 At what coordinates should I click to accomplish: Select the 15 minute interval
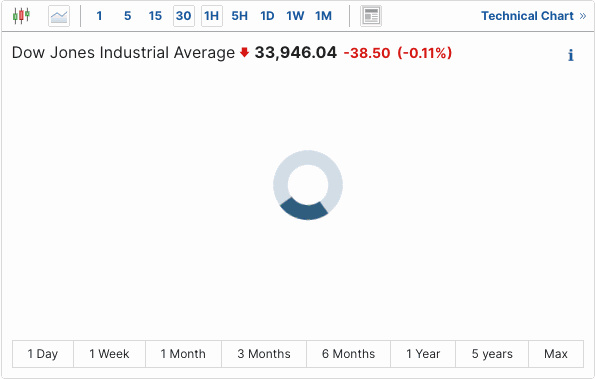155,16
